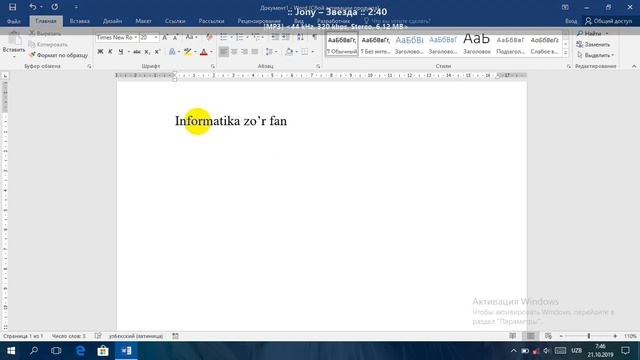
Task: Apply the Заголовок title style
Action: [477, 44]
